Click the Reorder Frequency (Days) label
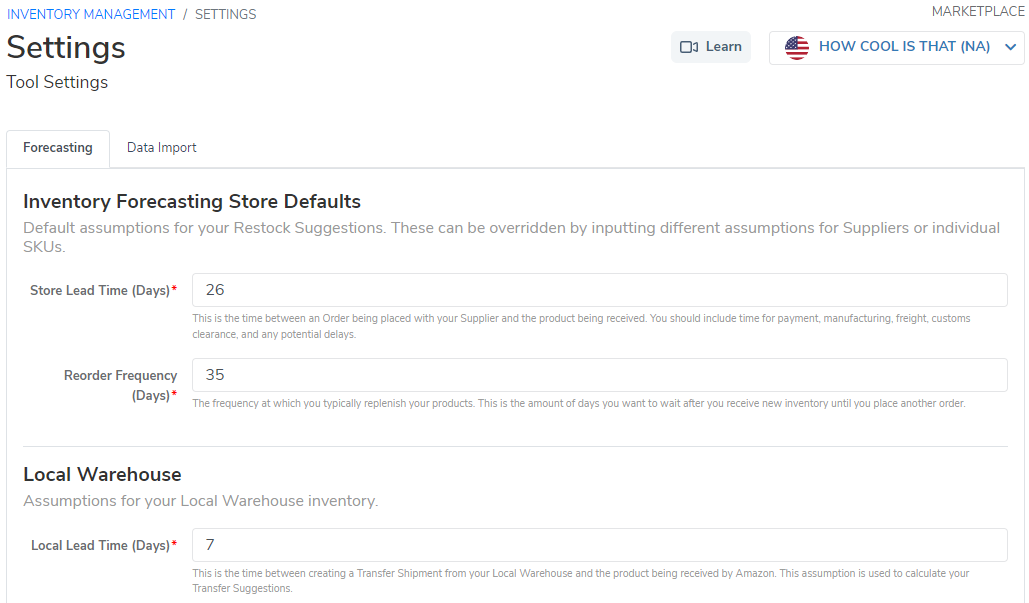Screen dimensions: 1029x603 [120, 385]
